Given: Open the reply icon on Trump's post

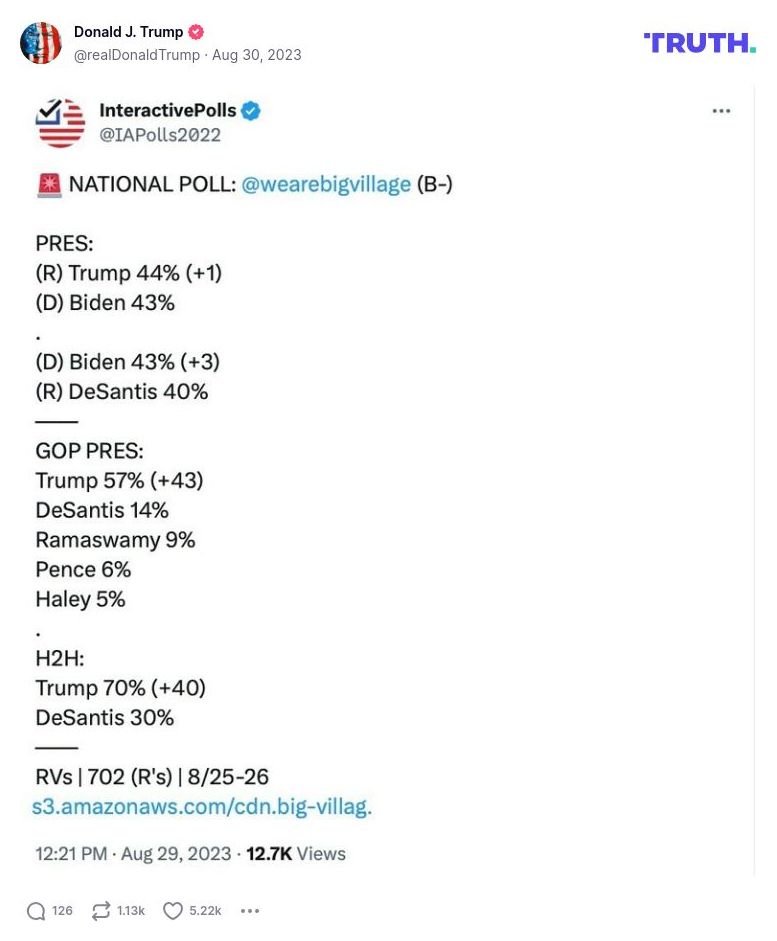Looking at the screenshot, I should (x=39, y=911).
